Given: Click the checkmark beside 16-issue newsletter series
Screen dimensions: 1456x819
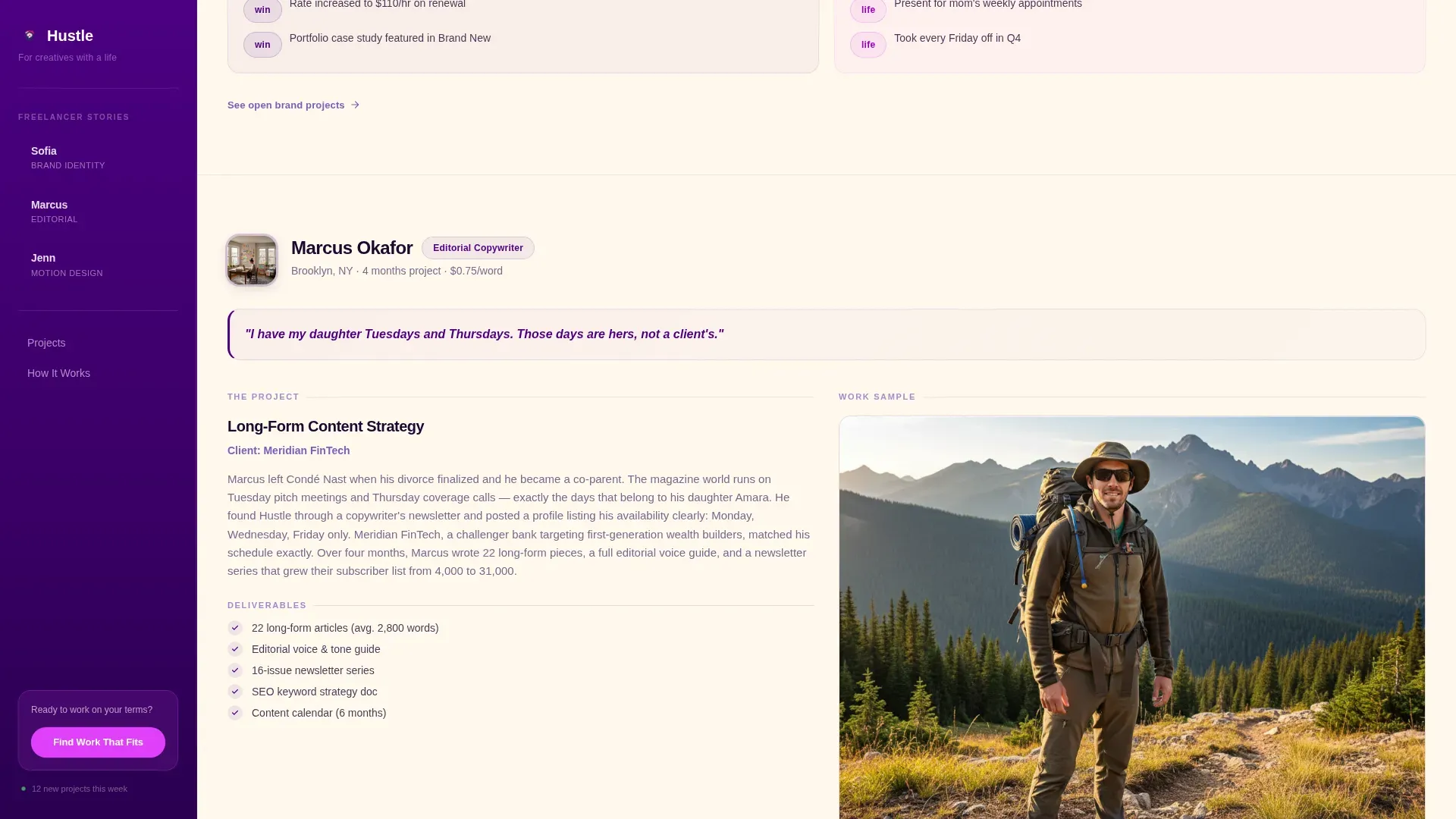Looking at the screenshot, I should (235, 670).
